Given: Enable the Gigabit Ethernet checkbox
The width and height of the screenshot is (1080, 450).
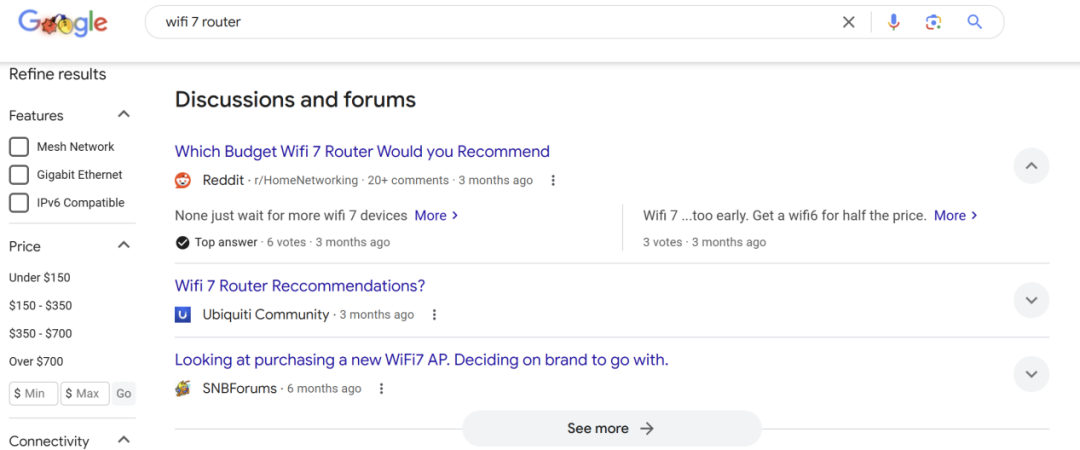Looking at the screenshot, I should click(x=19, y=175).
